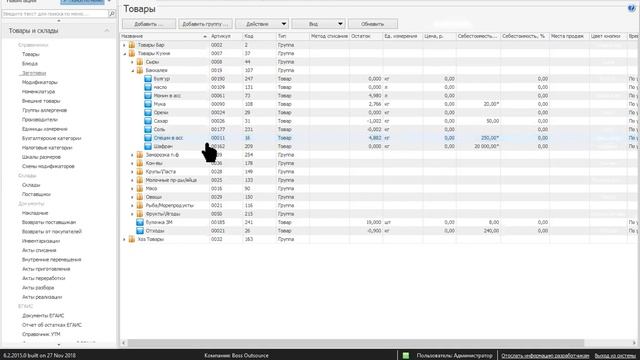Image resolution: width=640 pixels, height=360 pixels.
Task: Open Инвентаризации in navigation menu
Action: (41, 241)
